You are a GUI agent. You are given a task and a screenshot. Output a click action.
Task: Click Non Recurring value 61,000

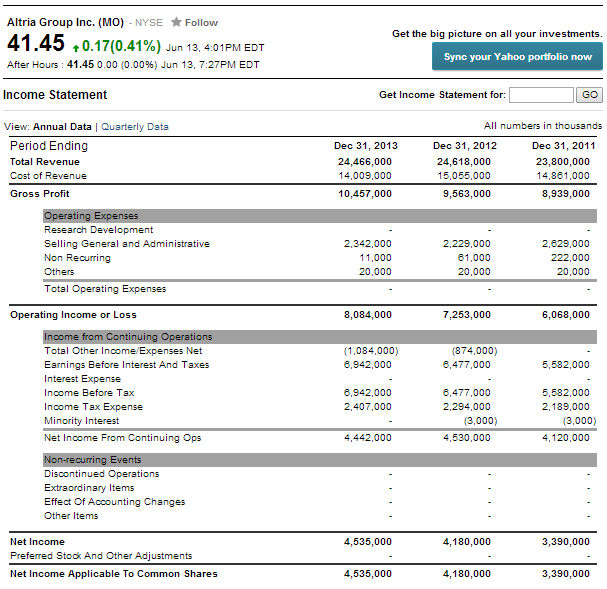point(474,258)
